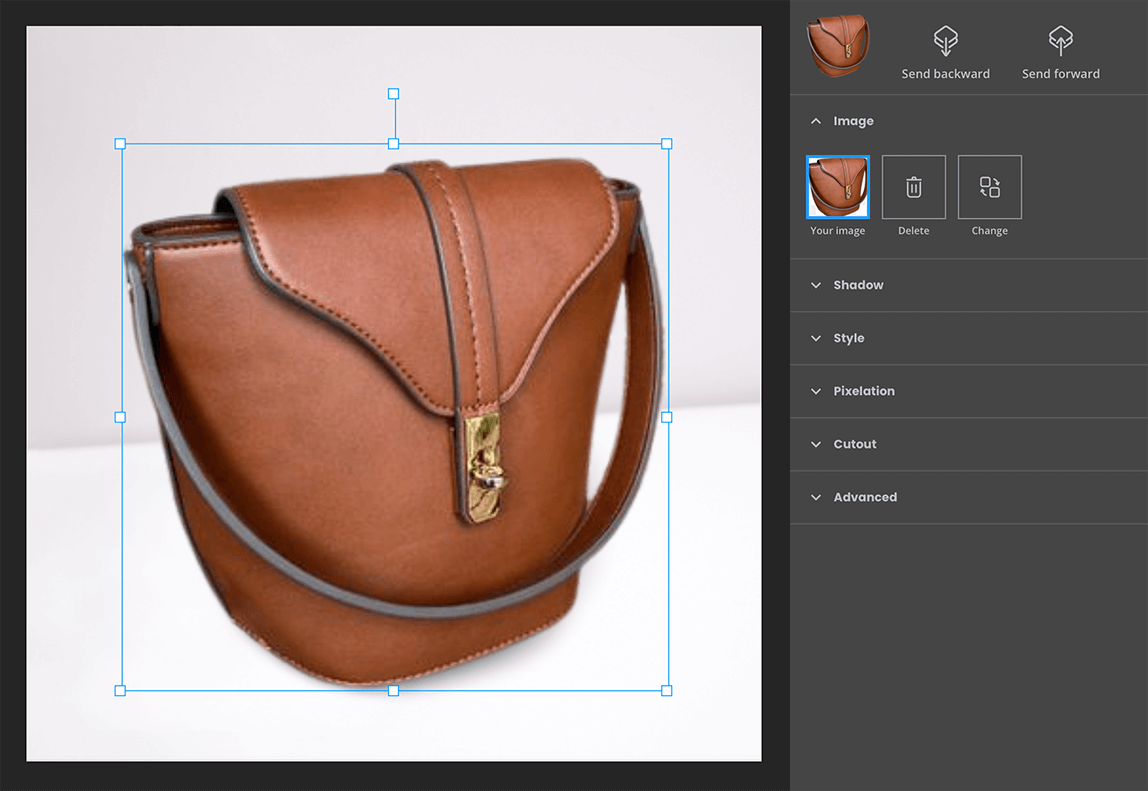Click the top-center edge resize handle
1148x791 pixels.
pos(393,144)
